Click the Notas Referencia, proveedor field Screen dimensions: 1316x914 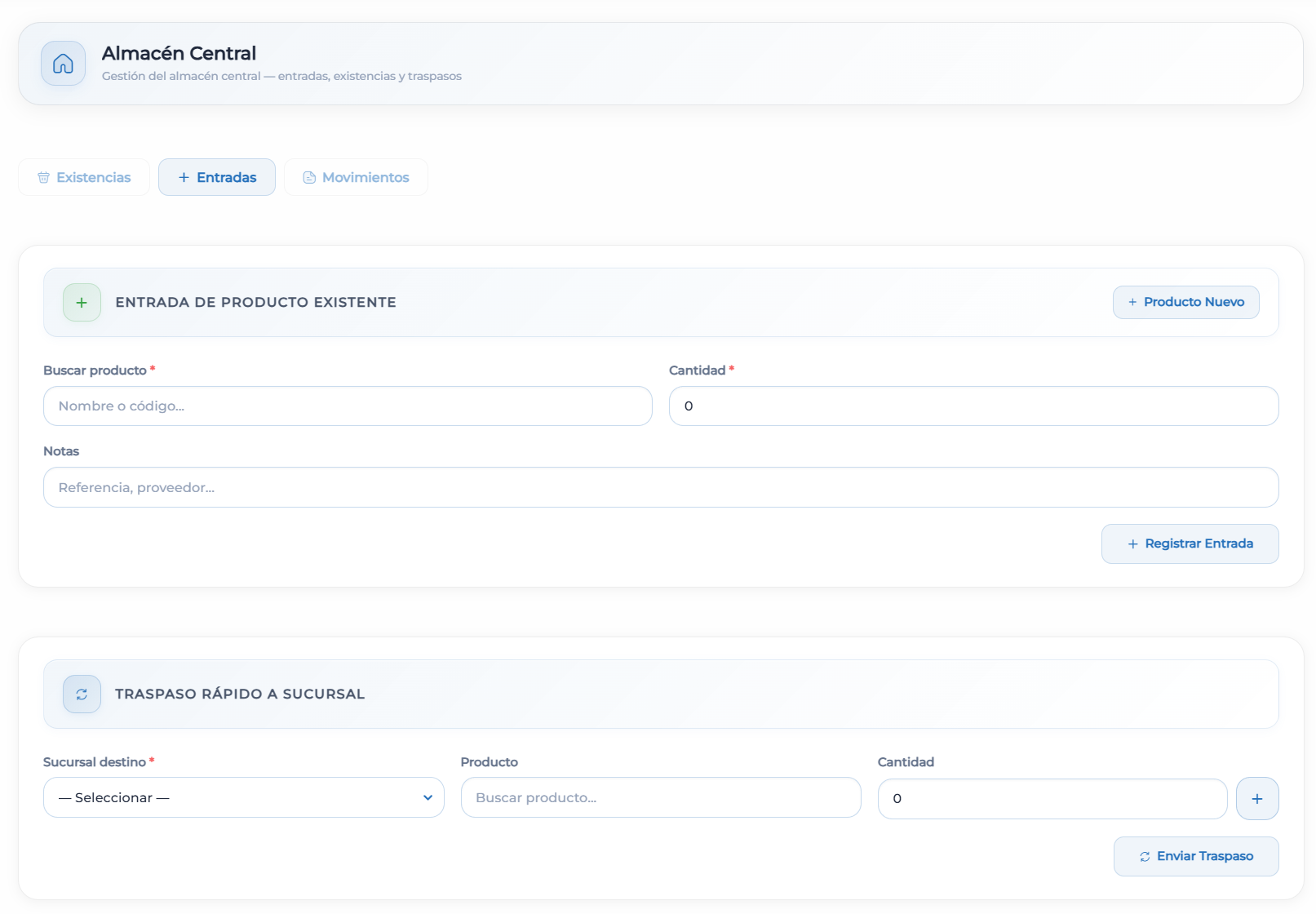660,487
